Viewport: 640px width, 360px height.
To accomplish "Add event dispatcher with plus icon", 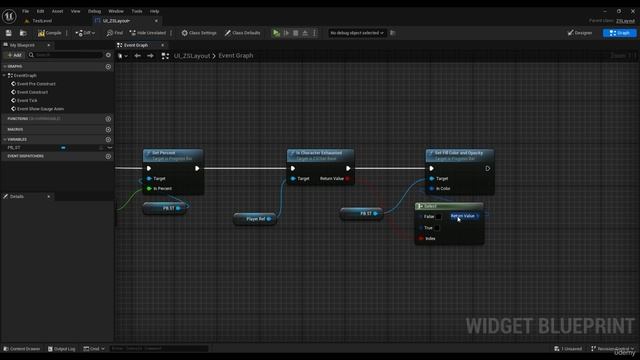I will tap(108, 156).
